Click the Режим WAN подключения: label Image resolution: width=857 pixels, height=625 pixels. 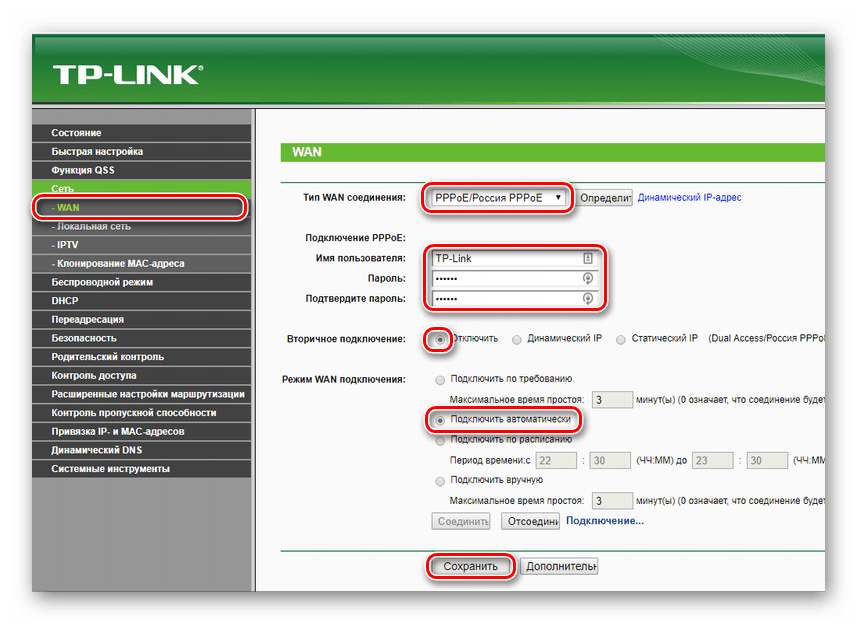344,379
